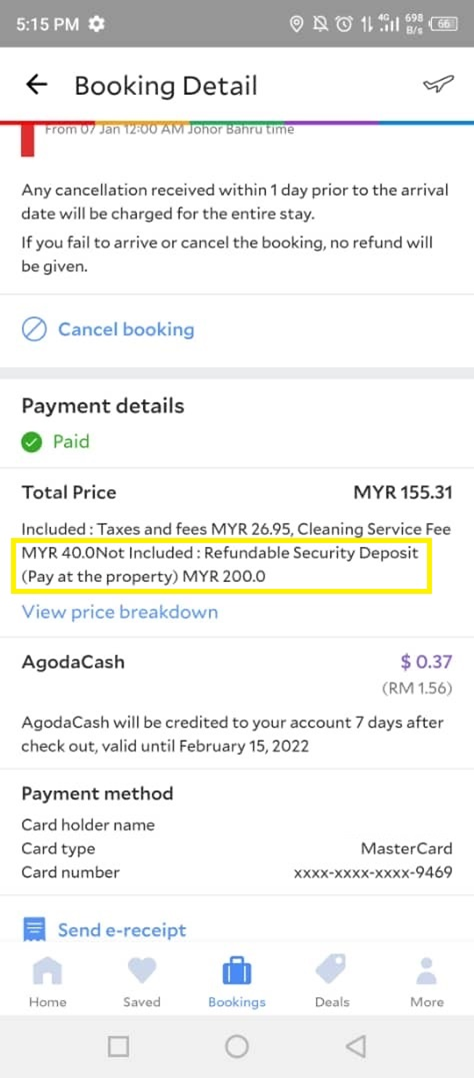The width and height of the screenshot is (474, 1078).
Task: Tap Android back triangle button
Action: point(355,1046)
